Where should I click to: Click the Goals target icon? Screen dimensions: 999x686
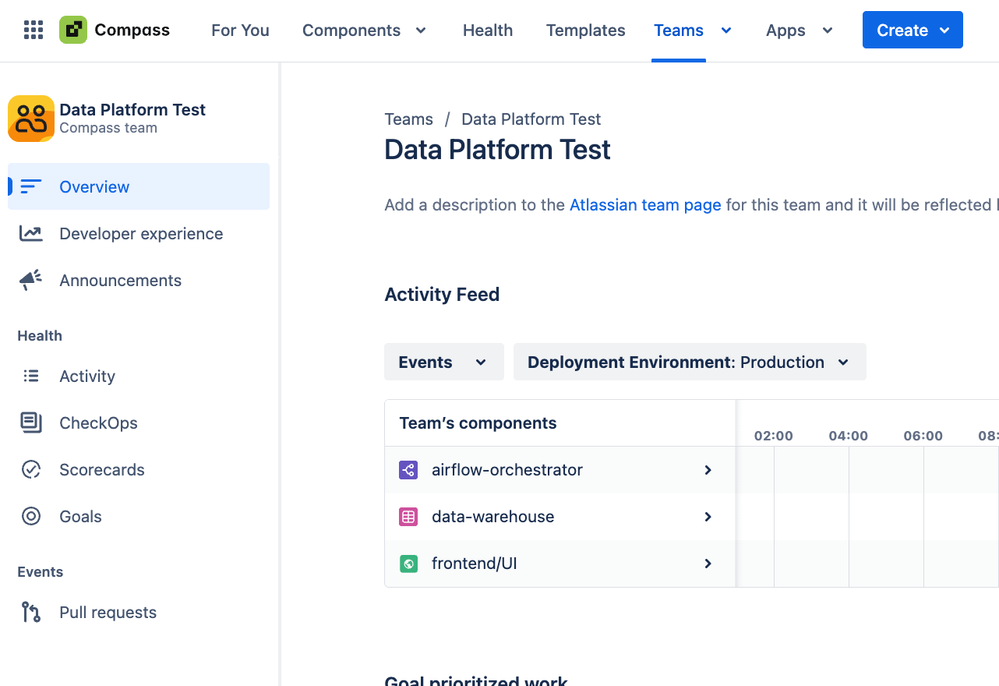tap(31, 517)
